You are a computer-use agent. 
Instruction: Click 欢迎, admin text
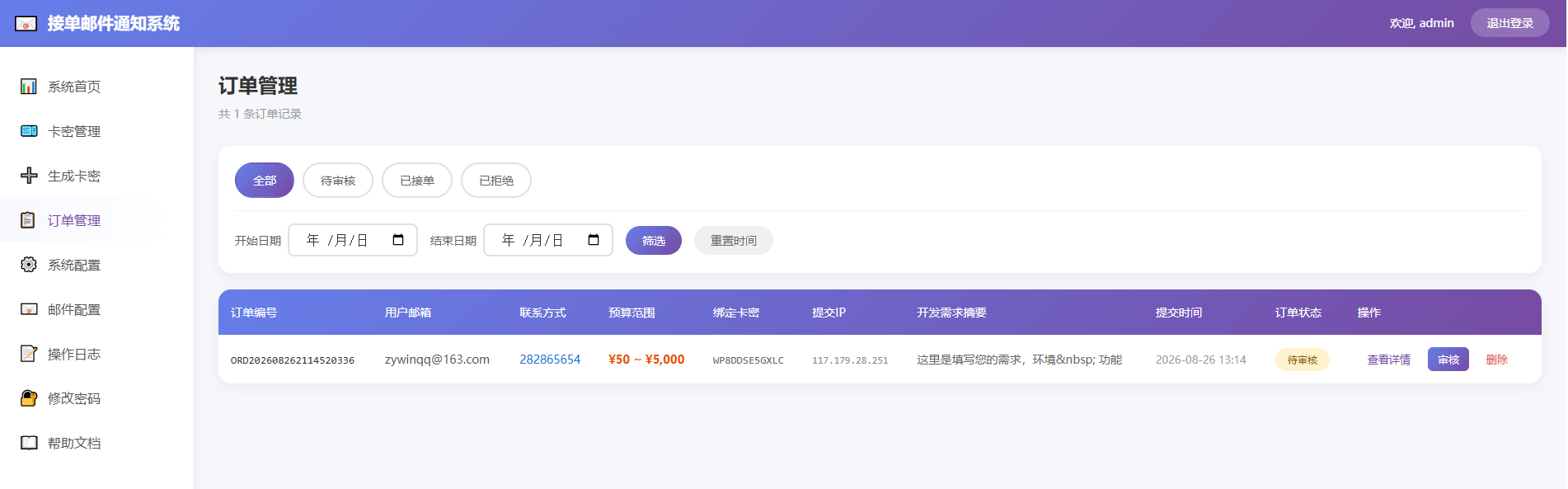point(1422,23)
